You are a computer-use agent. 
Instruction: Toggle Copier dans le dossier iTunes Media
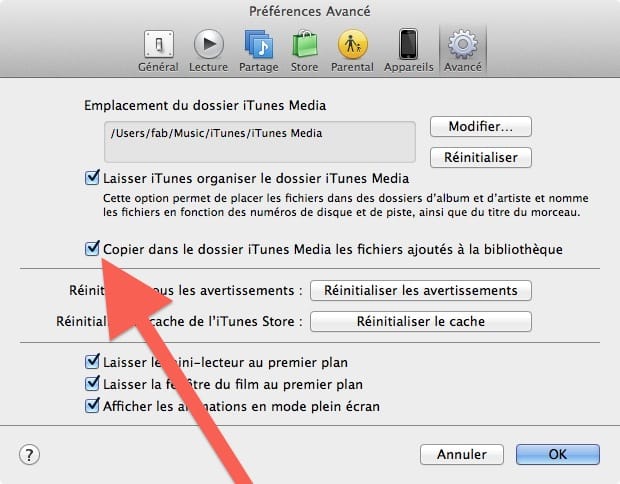92,249
